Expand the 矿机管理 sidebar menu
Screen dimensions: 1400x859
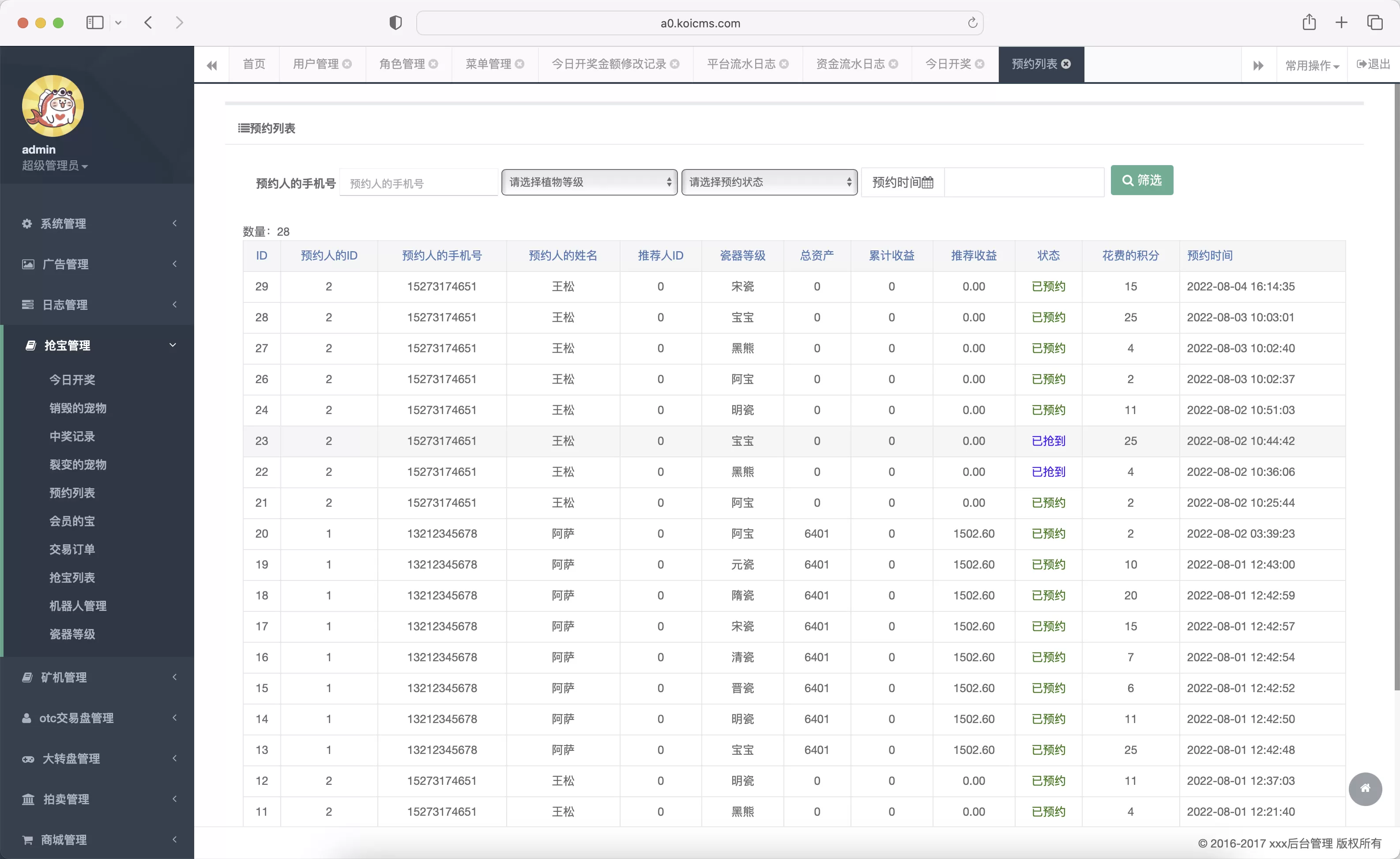[x=97, y=677]
